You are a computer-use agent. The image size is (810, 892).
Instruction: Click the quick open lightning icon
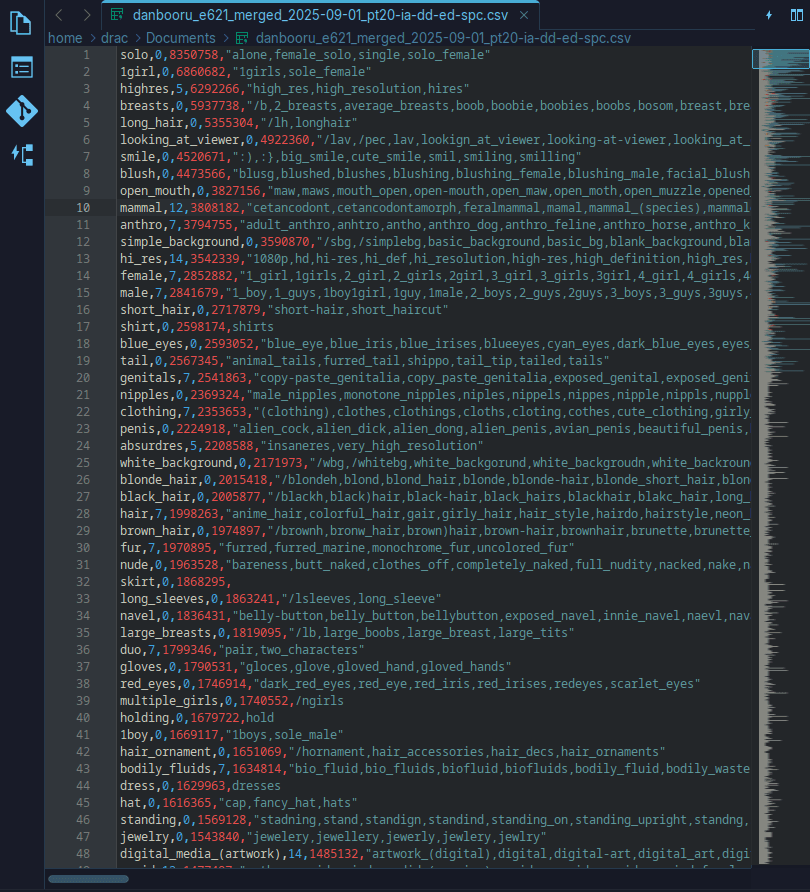pyautogui.click(x=769, y=15)
